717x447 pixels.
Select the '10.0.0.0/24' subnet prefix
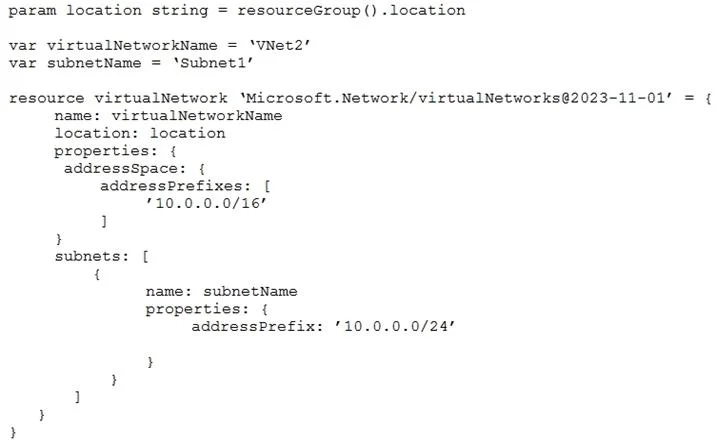[395, 326]
